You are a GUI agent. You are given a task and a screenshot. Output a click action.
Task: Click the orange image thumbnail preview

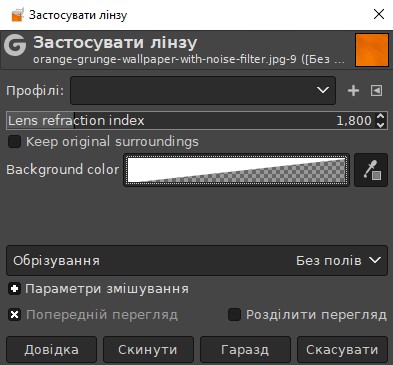[372, 50]
